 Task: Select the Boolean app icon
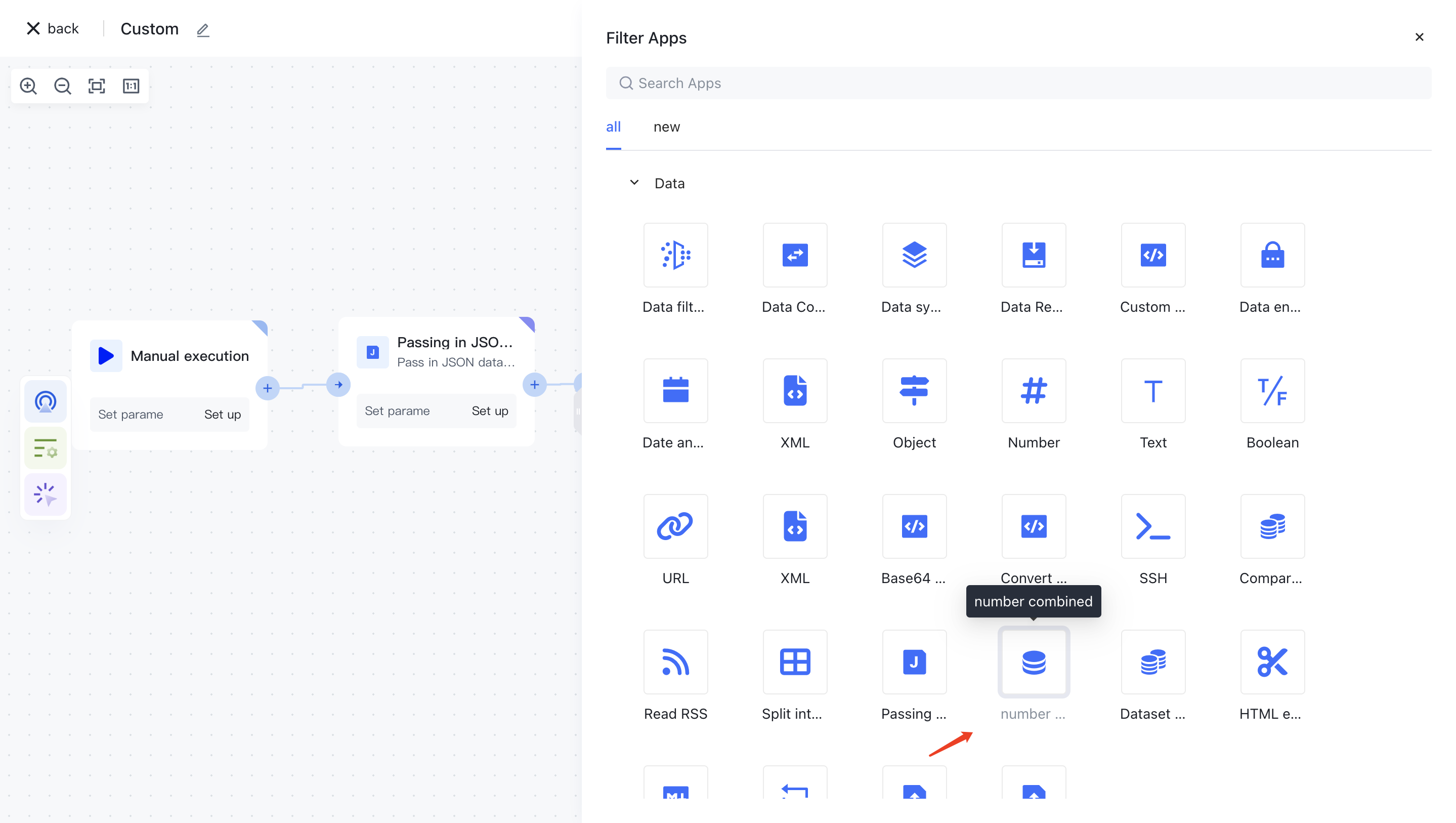[1272, 391]
